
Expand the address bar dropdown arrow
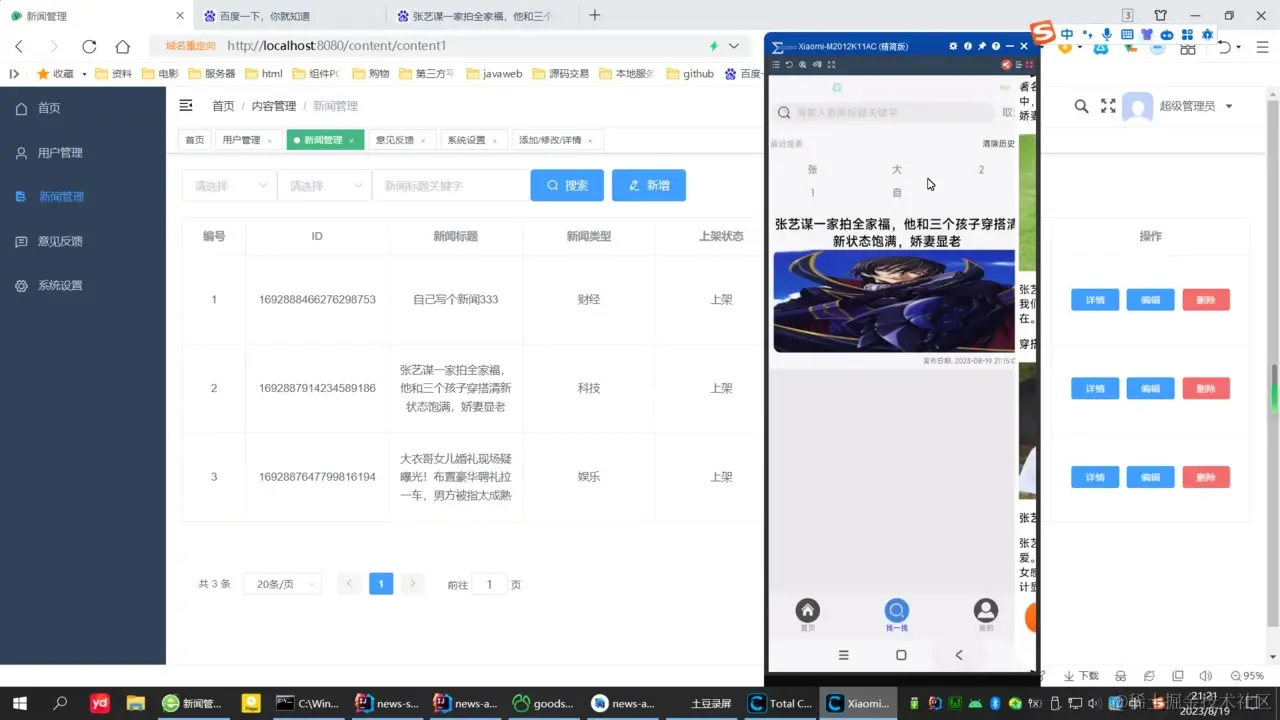[734, 46]
